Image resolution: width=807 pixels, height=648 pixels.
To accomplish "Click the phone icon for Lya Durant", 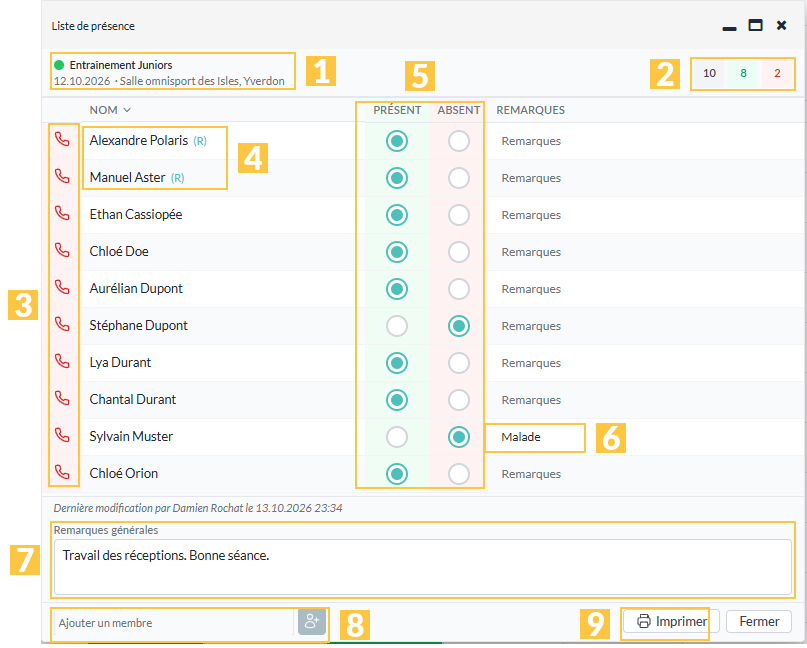I will point(62,361).
